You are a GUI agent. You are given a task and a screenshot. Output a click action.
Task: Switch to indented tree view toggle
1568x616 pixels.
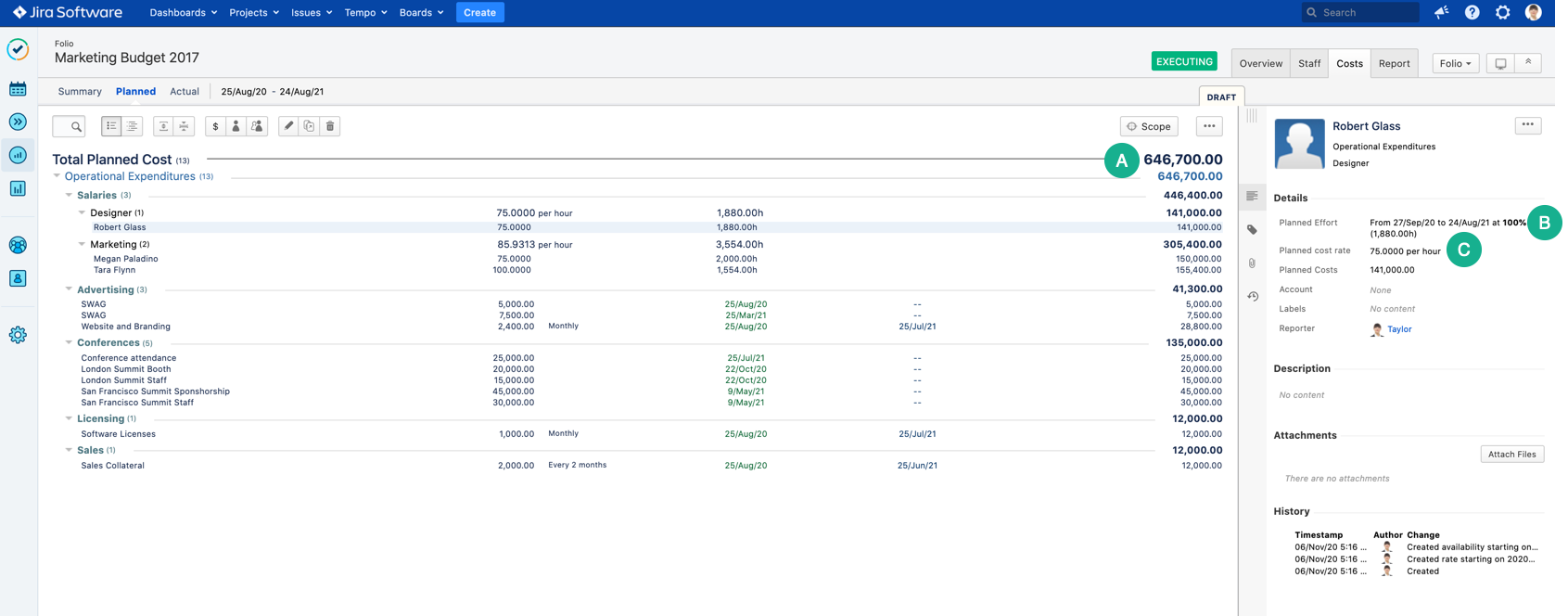[133, 126]
